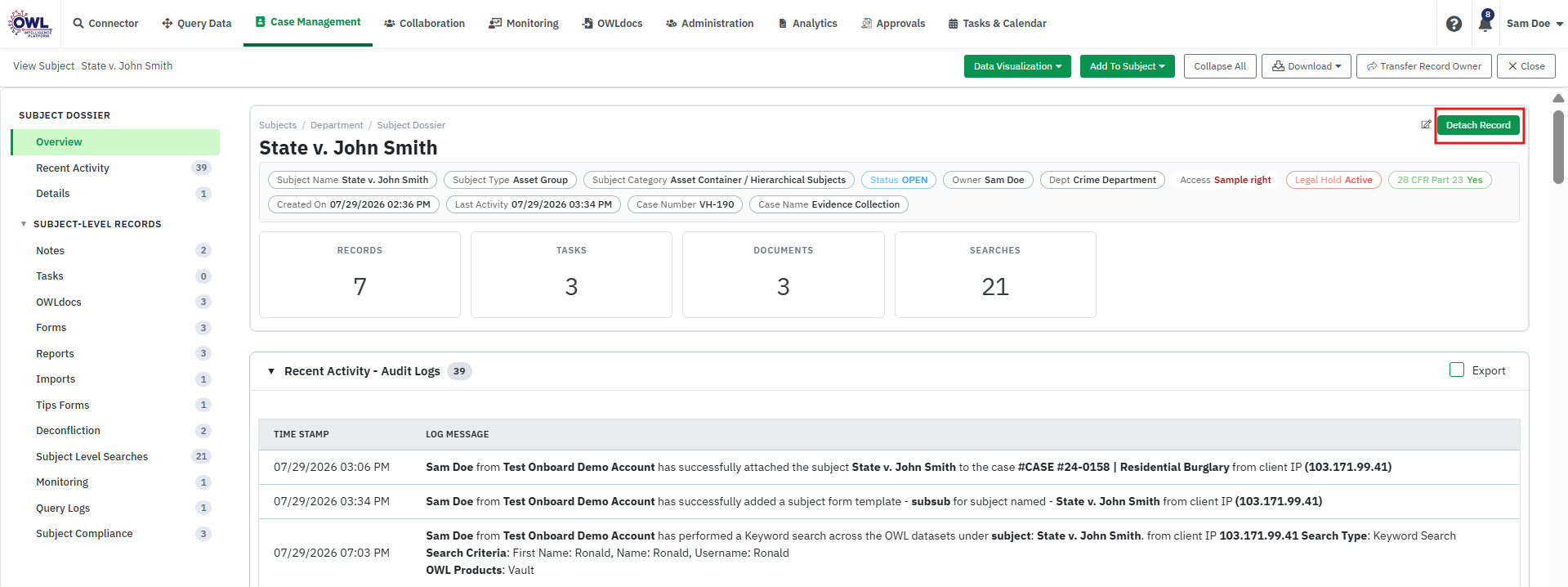Screen dimensions: 1568x587
Task: Click the Close button in the subject toolbar
Action: point(1526,66)
